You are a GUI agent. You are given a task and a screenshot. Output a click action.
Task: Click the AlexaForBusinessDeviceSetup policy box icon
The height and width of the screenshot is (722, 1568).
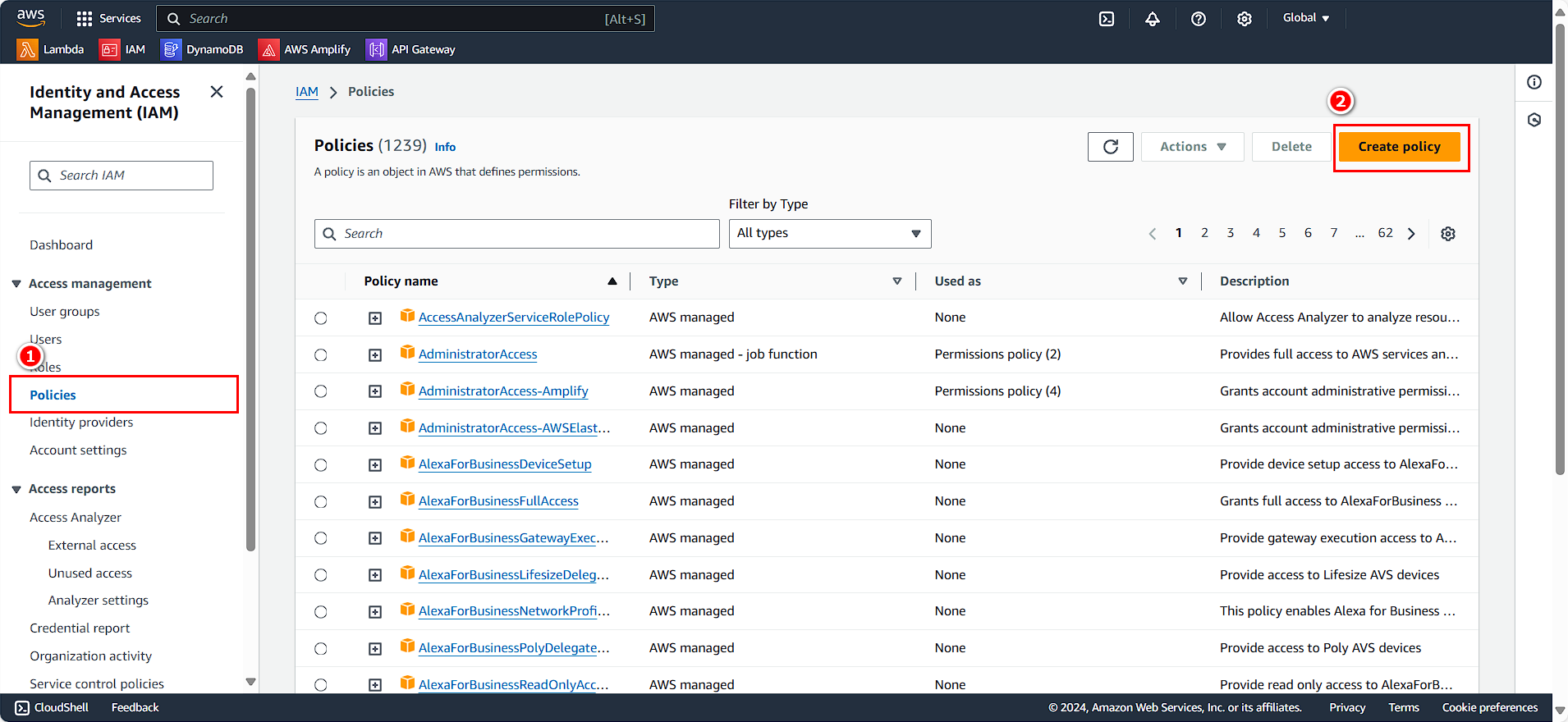[x=407, y=463]
